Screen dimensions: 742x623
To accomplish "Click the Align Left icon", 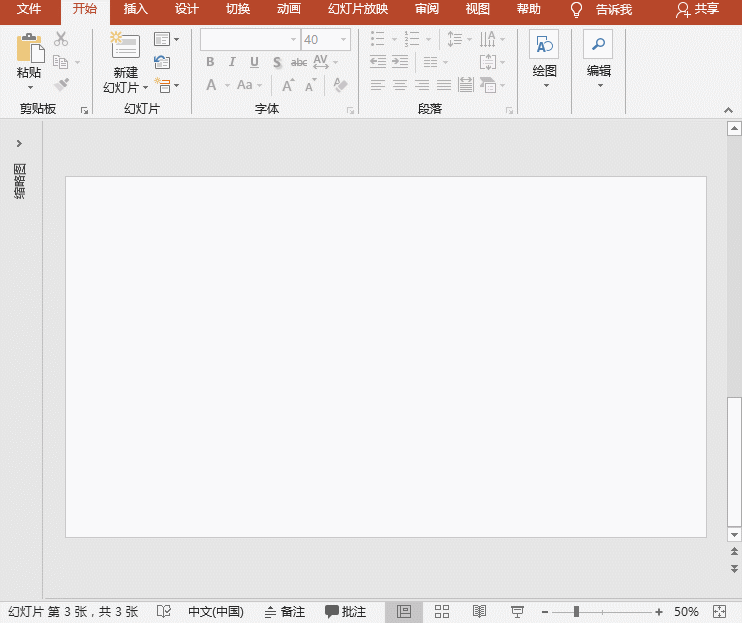I will [378, 85].
